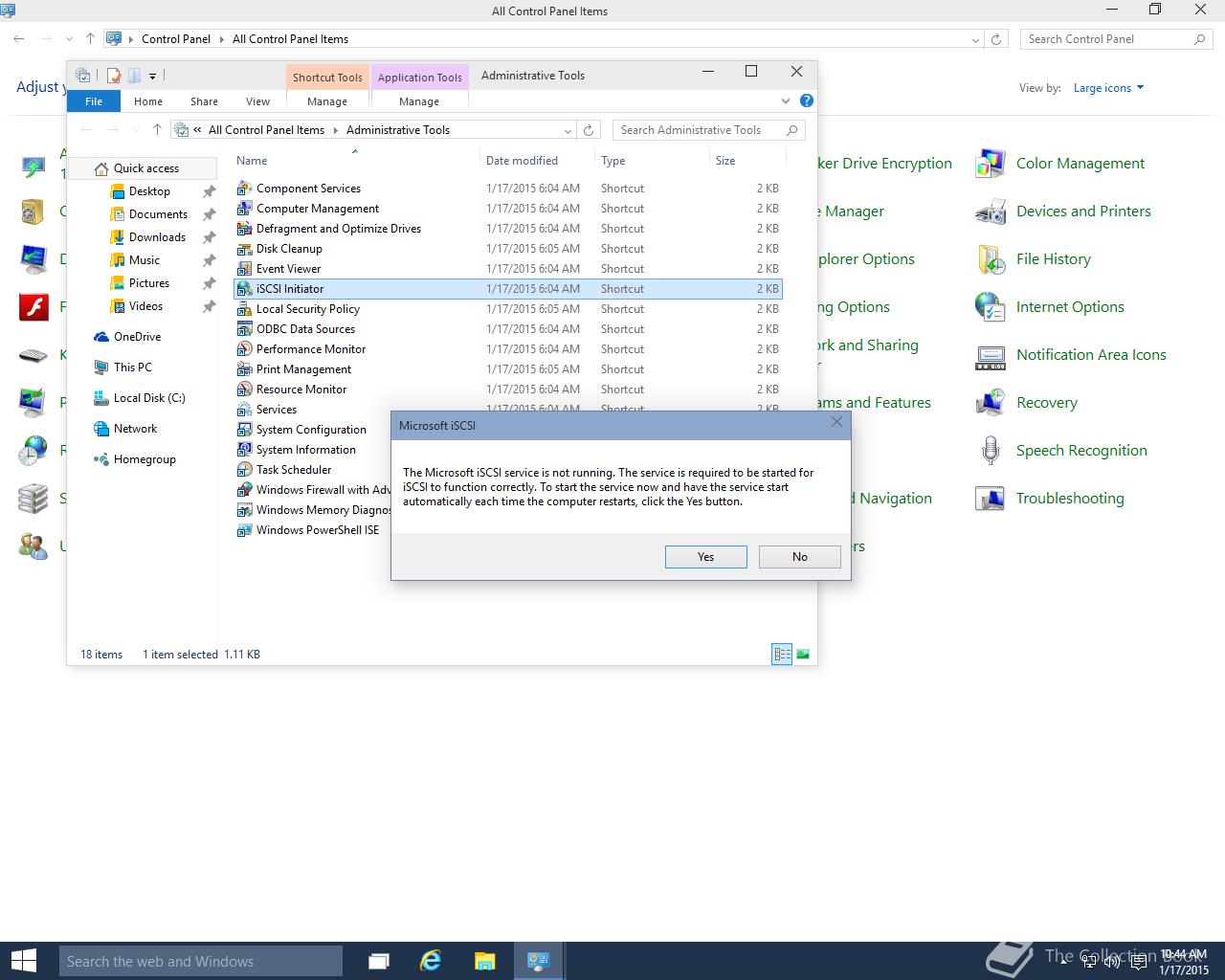The image size is (1225, 980).
Task: Select Downloads in the navigation pane
Action: pyautogui.click(x=157, y=237)
